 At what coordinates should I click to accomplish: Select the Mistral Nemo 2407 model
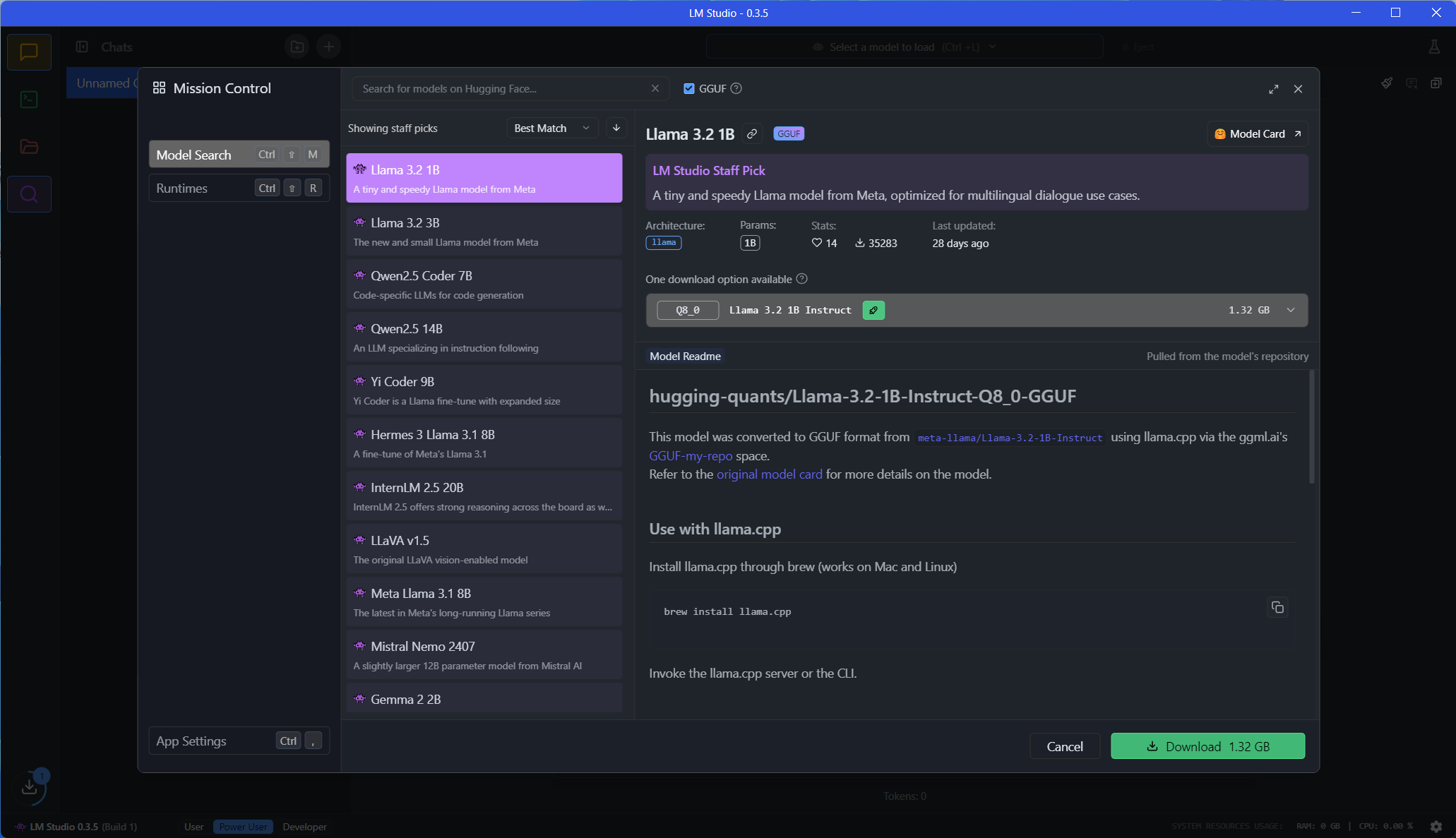tap(484, 655)
